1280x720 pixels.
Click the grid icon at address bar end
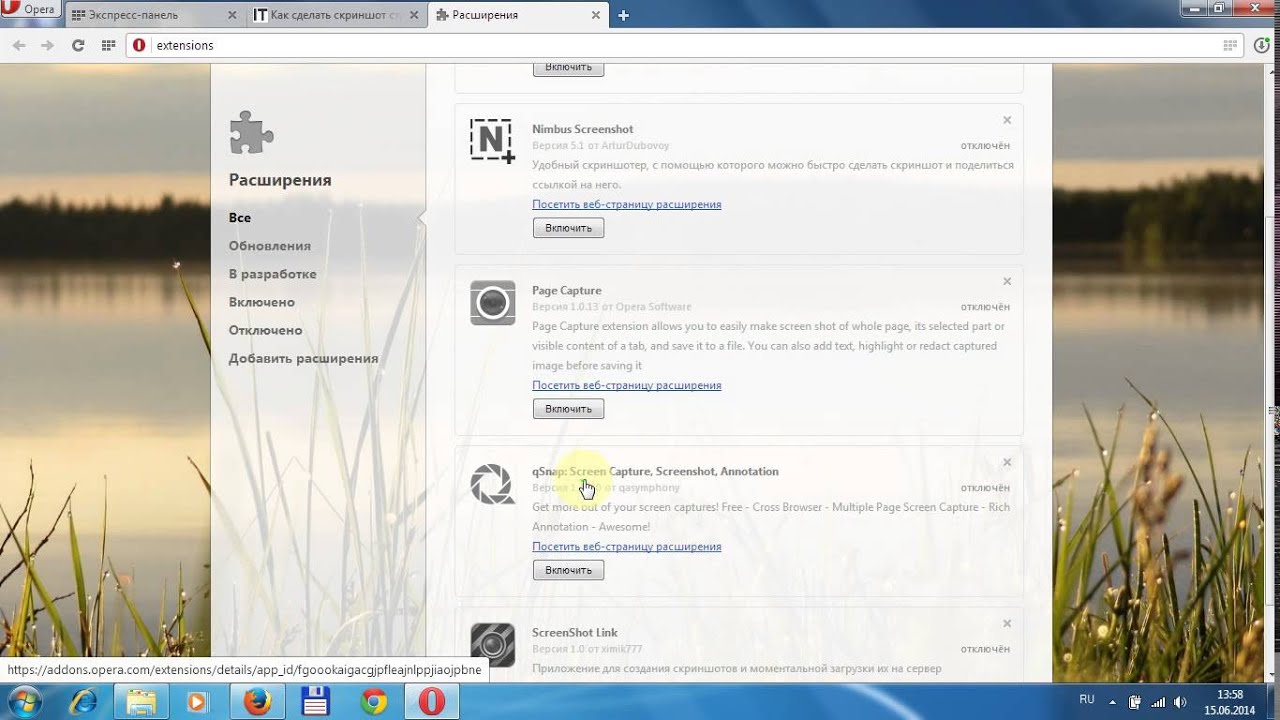tap(1231, 45)
